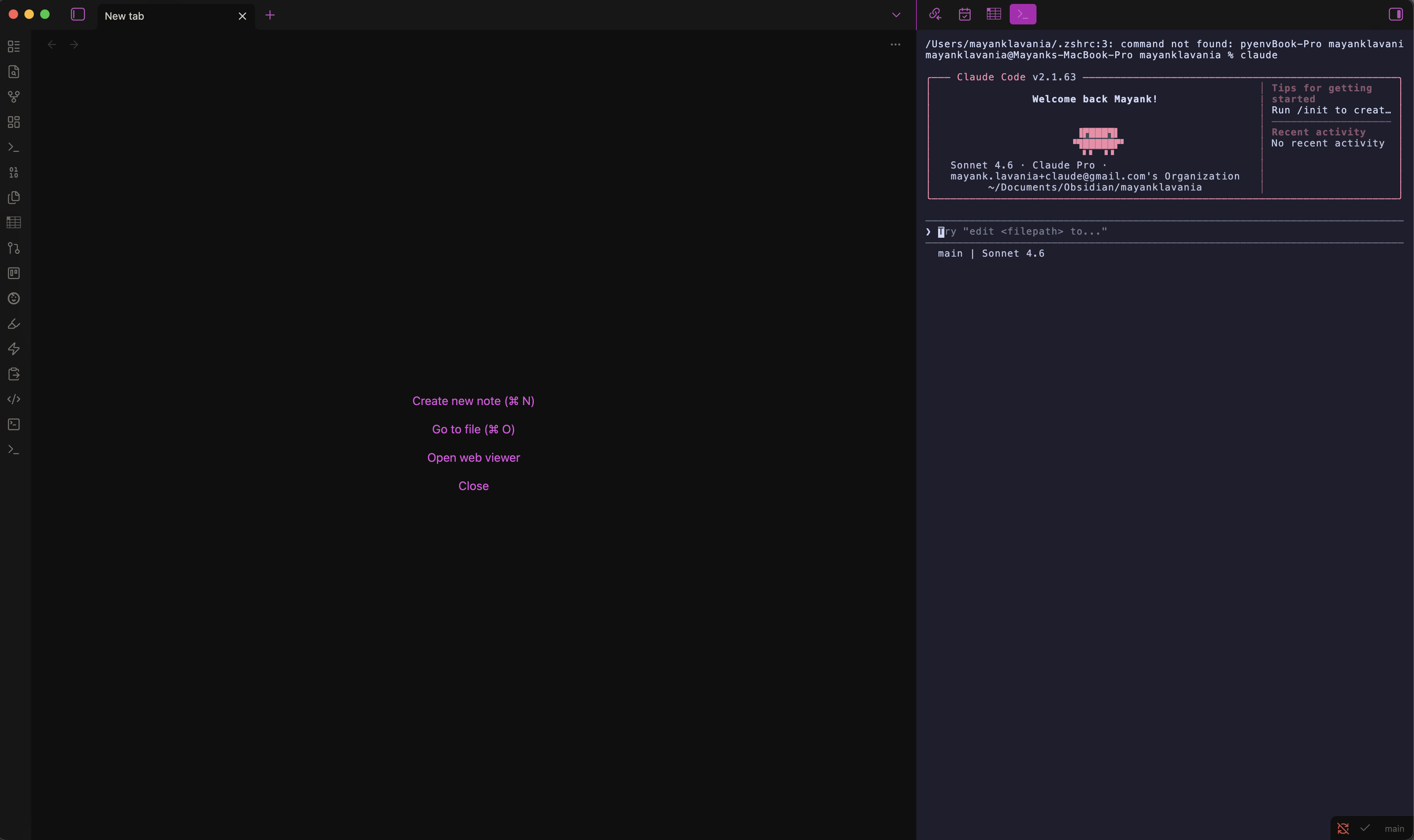
Task: Click the terminal prompt icon at the ribbon's bottom
Action: [x=14, y=450]
